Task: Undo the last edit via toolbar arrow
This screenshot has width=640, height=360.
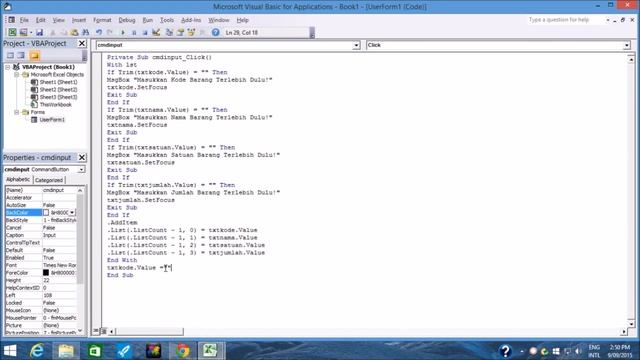Action: pyautogui.click(x=99, y=32)
